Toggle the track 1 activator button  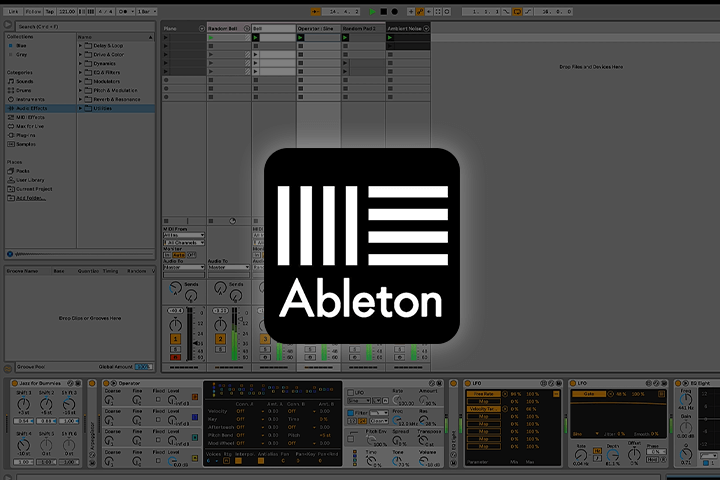click(x=175, y=339)
